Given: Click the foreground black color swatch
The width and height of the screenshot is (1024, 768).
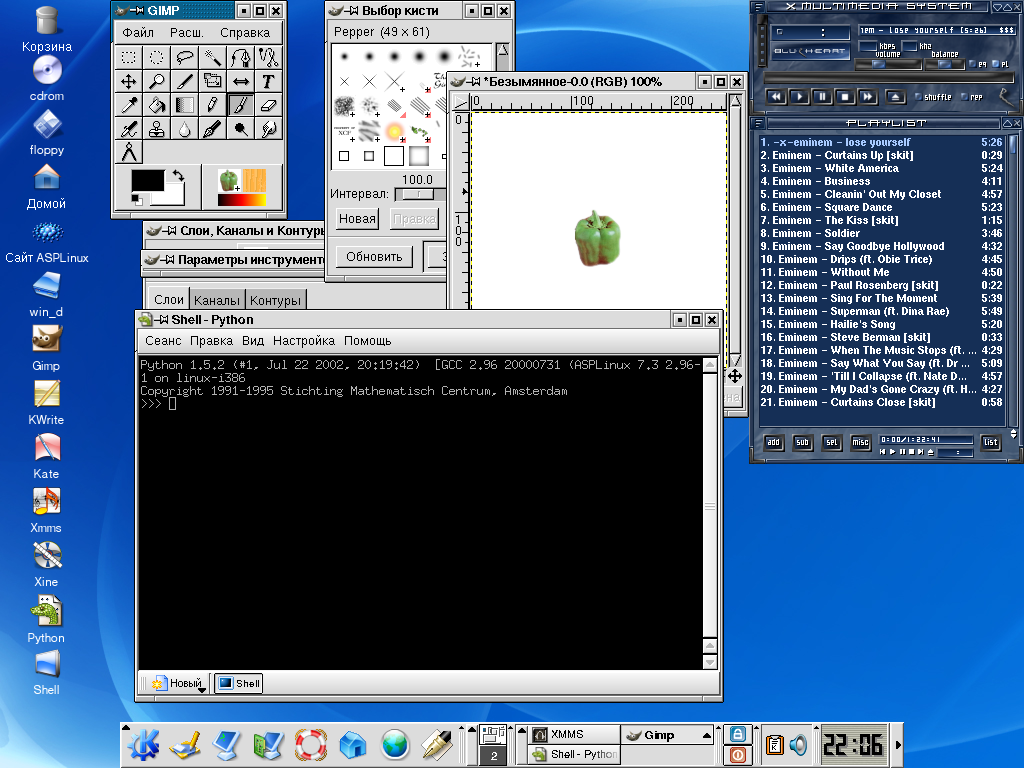Looking at the screenshot, I should click(x=148, y=181).
